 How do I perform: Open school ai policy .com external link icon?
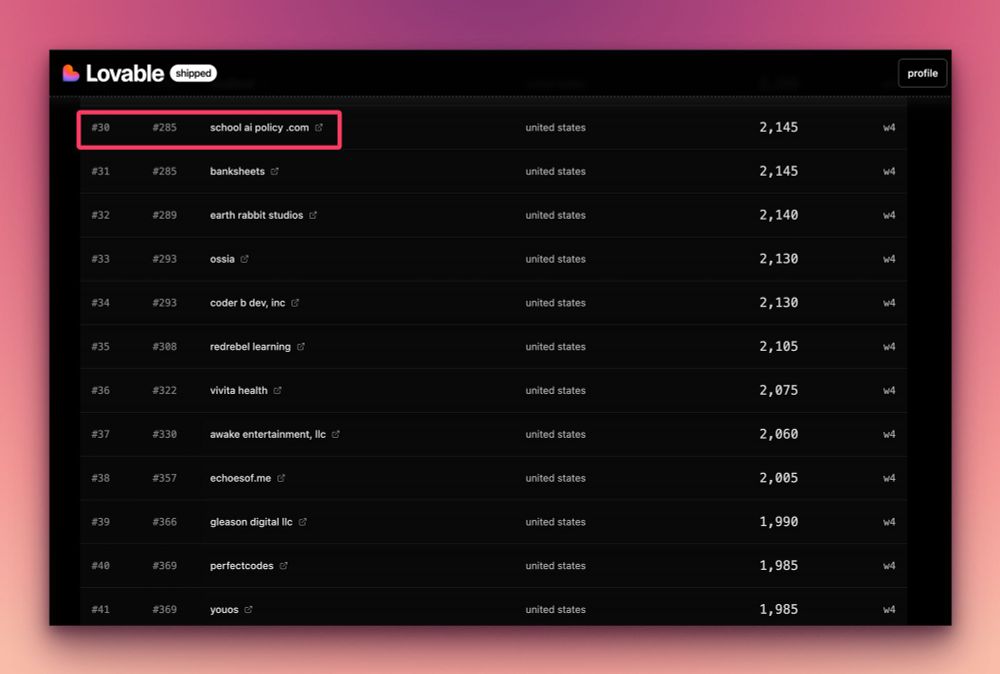(x=319, y=128)
